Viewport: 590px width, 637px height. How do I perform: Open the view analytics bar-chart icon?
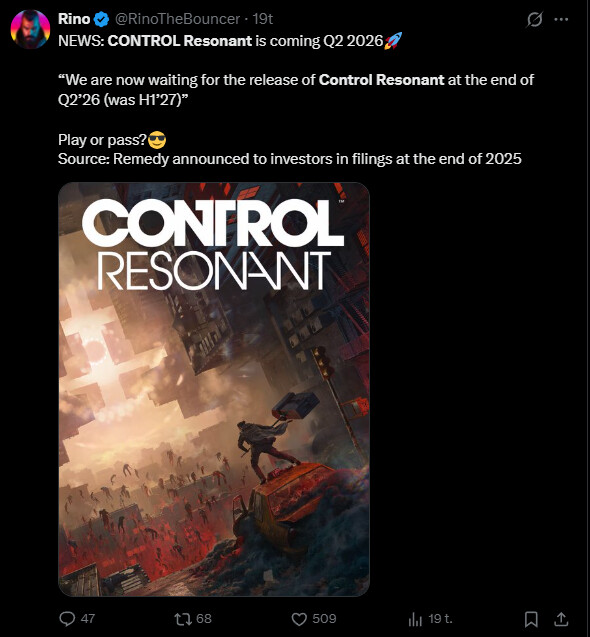tap(415, 619)
